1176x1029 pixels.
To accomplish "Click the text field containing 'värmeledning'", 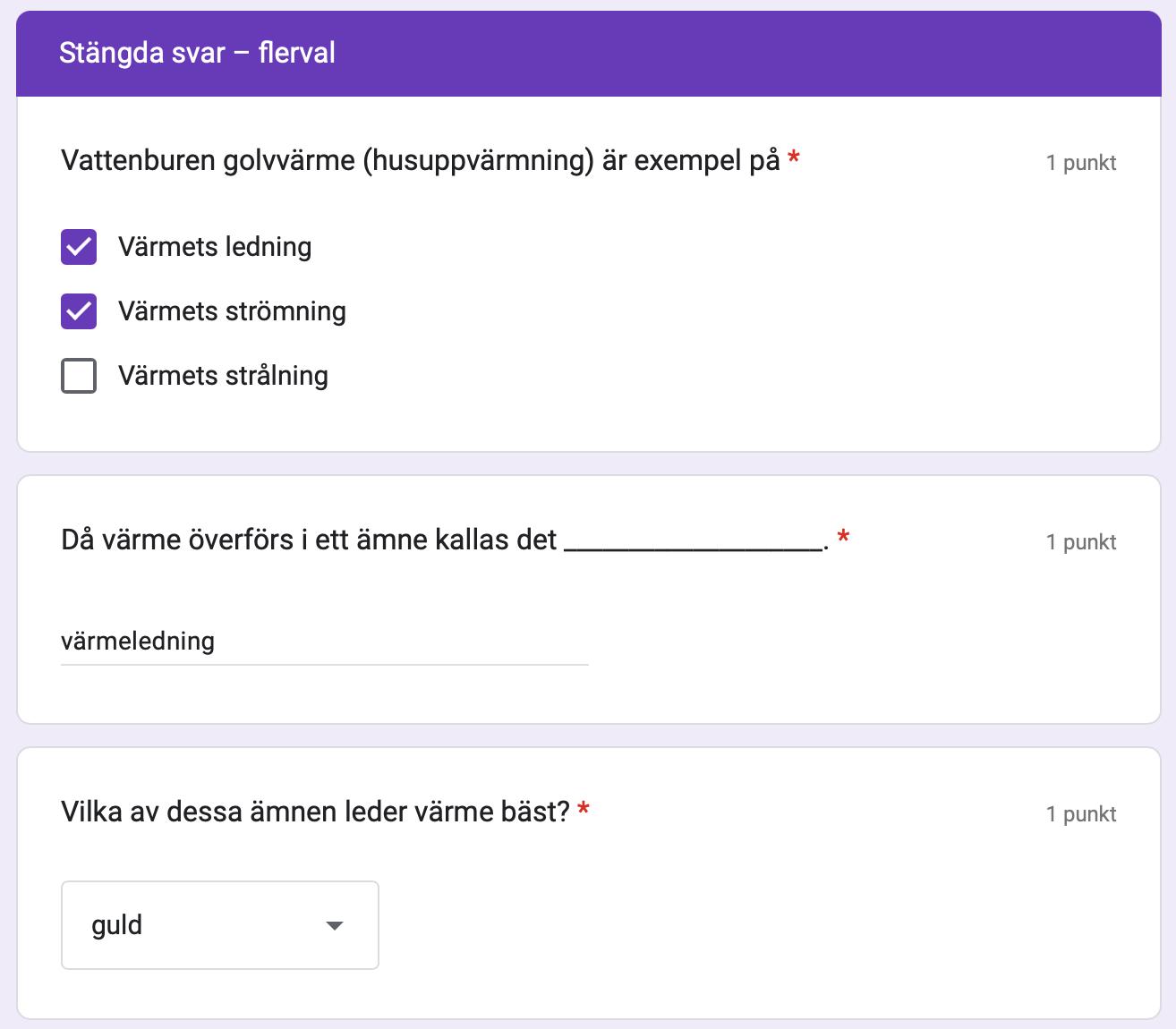I will point(324,642).
